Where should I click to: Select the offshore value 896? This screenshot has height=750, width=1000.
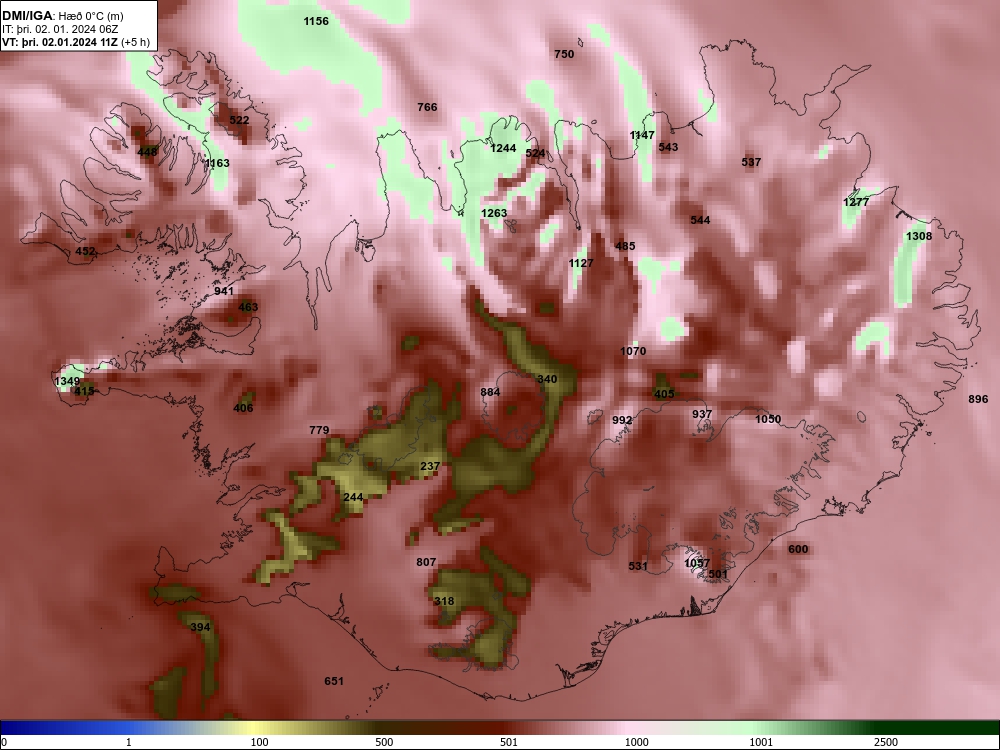click(978, 399)
